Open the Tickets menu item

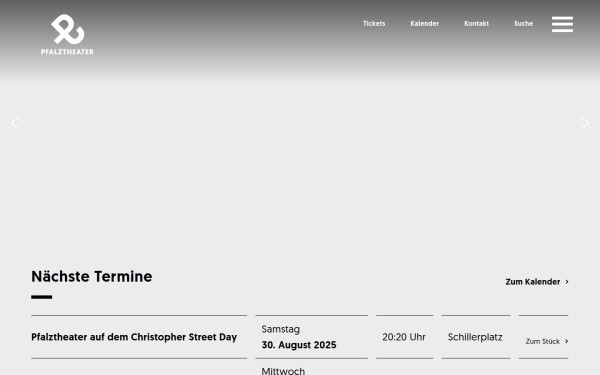(374, 23)
